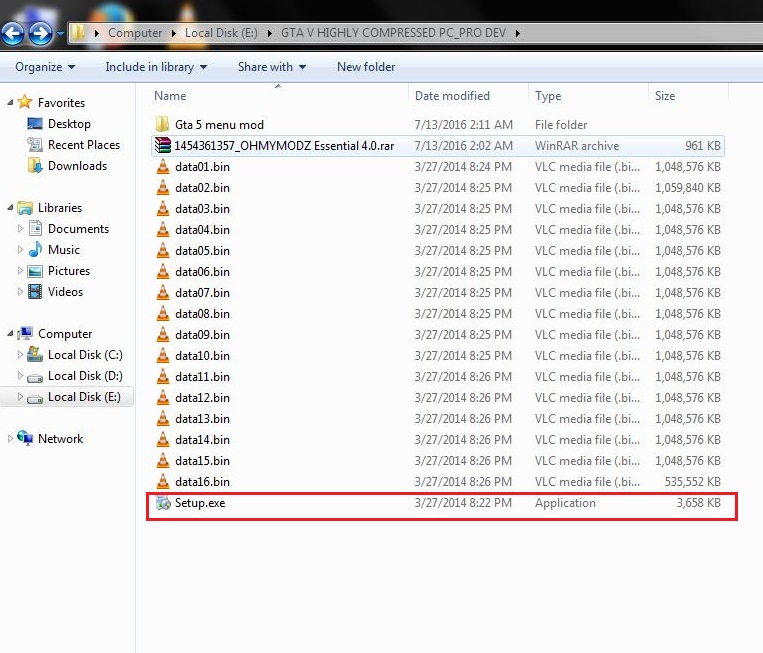
Task: Click the Documents library icon
Action: point(35,228)
